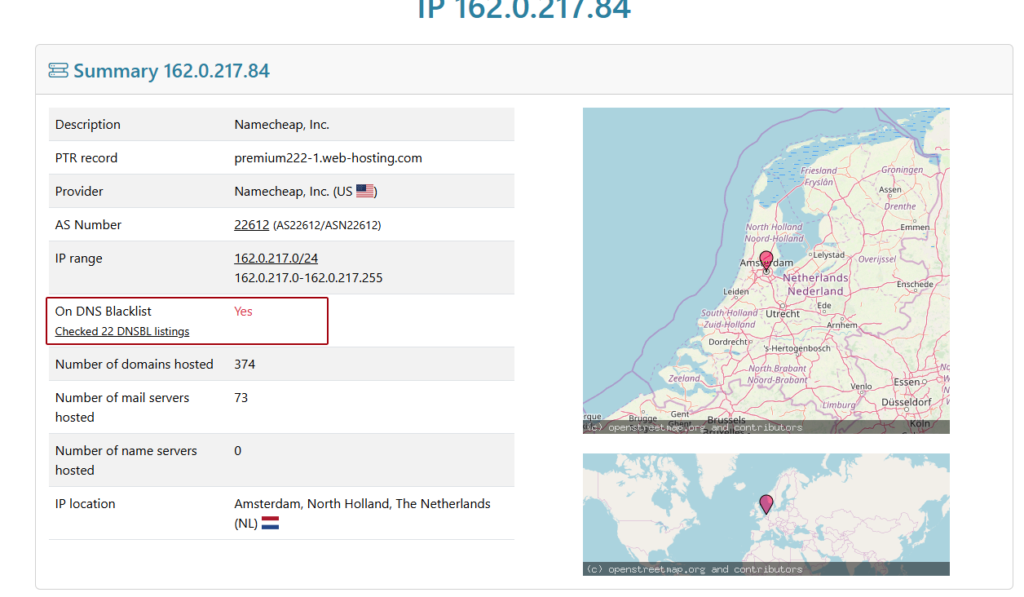Click the PTR record premium222-1.web-hosting.com value
This screenshot has width=1024, height=597.
(x=328, y=158)
